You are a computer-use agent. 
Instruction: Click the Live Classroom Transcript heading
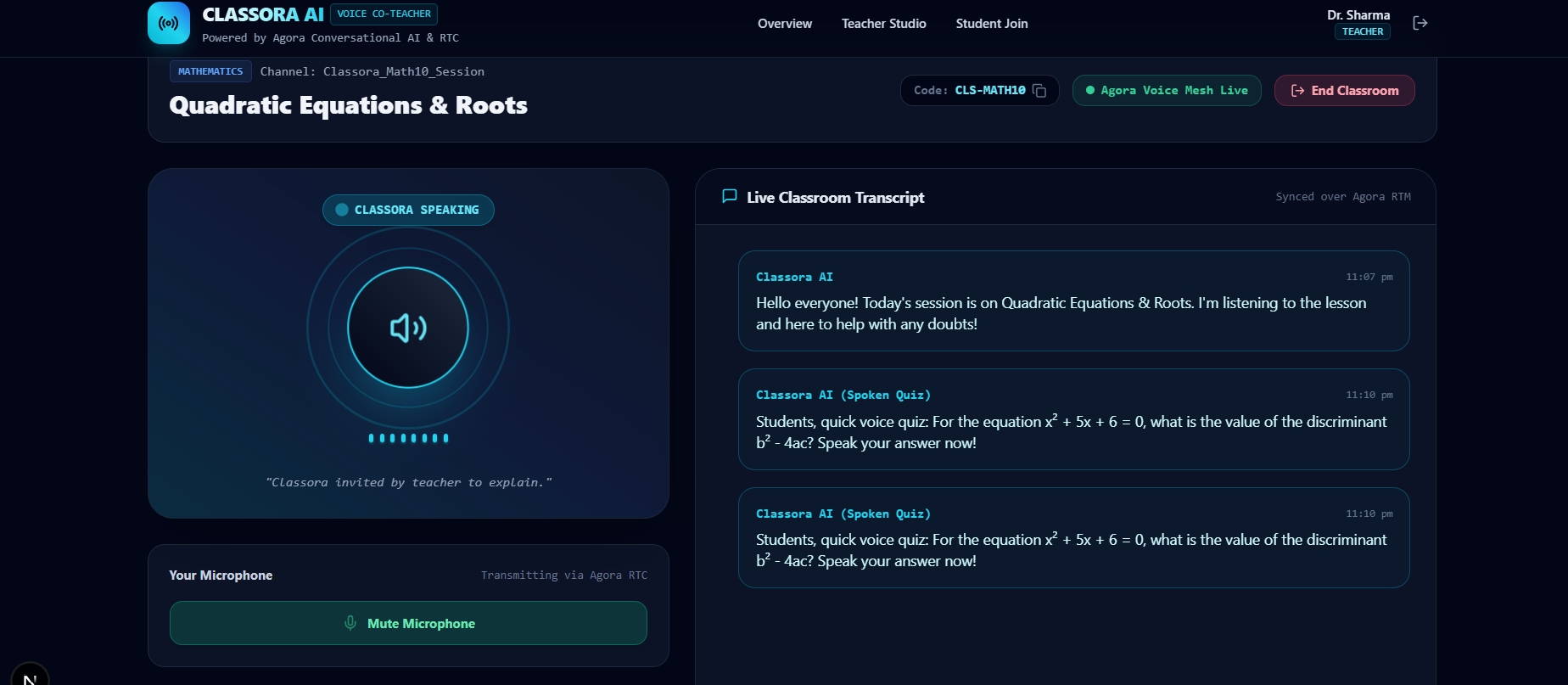click(x=836, y=198)
